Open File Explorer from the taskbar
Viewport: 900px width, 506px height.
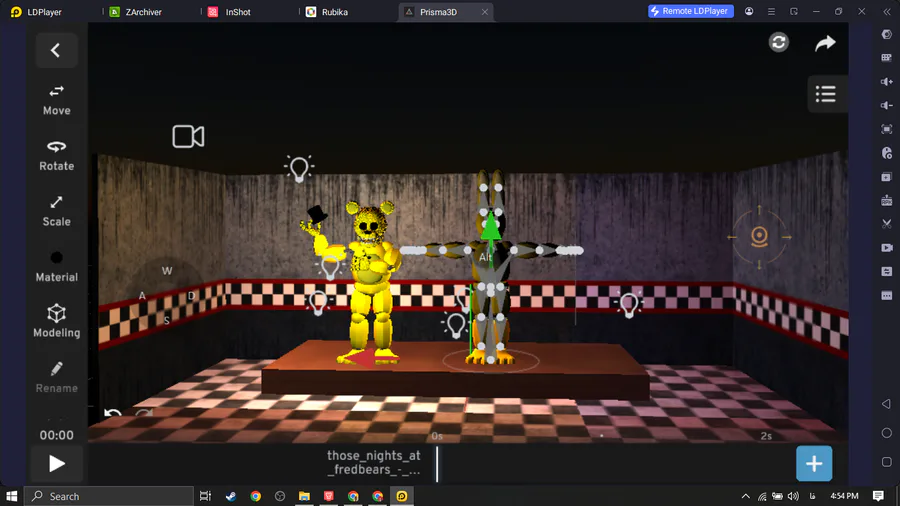click(x=304, y=496)
